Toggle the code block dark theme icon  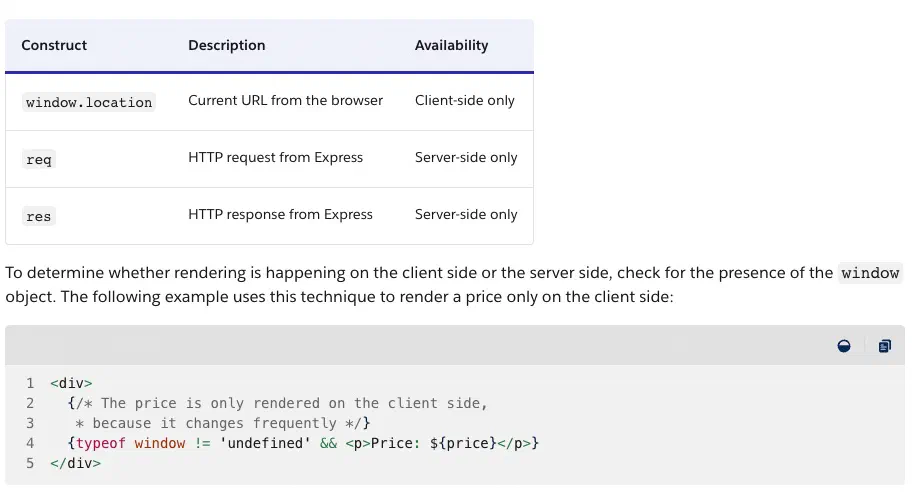tap(843, 346)
